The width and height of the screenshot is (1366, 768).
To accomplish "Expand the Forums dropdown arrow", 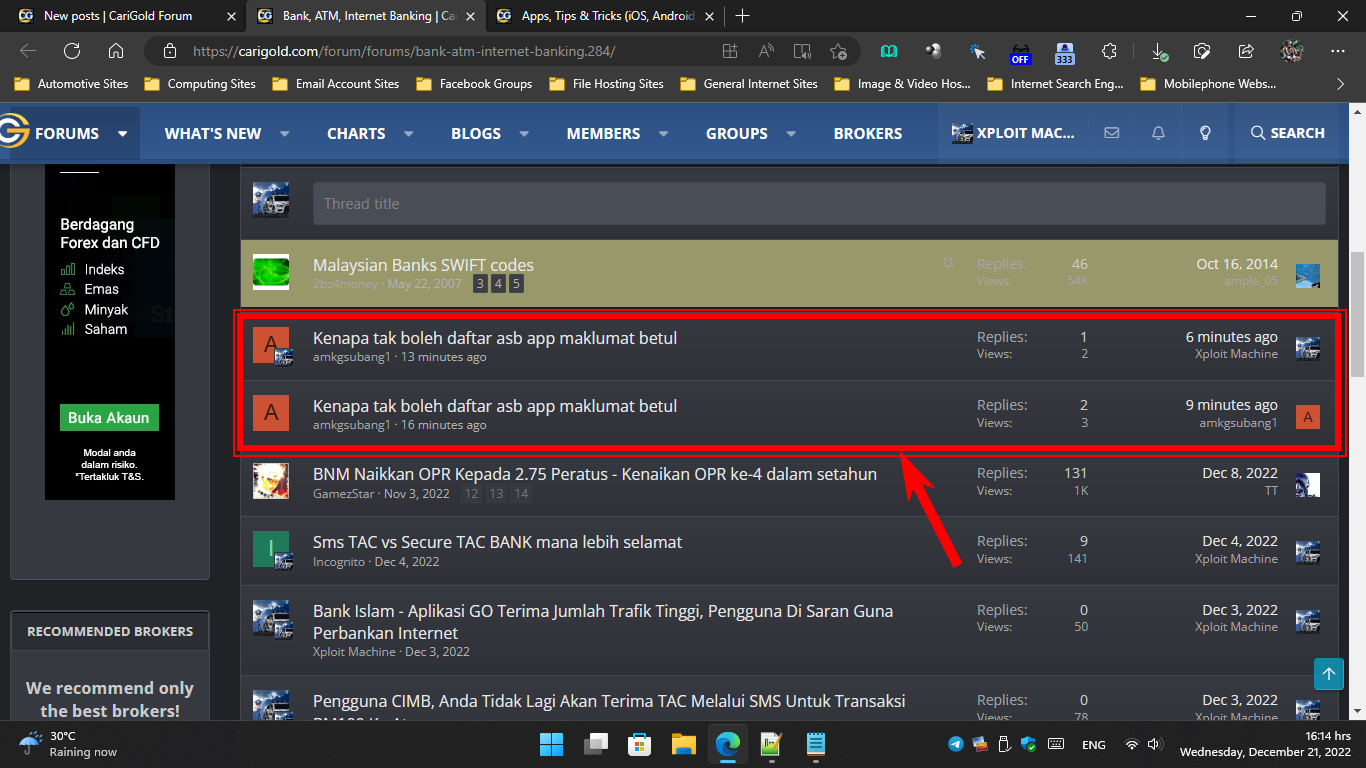I will (122, 133).
